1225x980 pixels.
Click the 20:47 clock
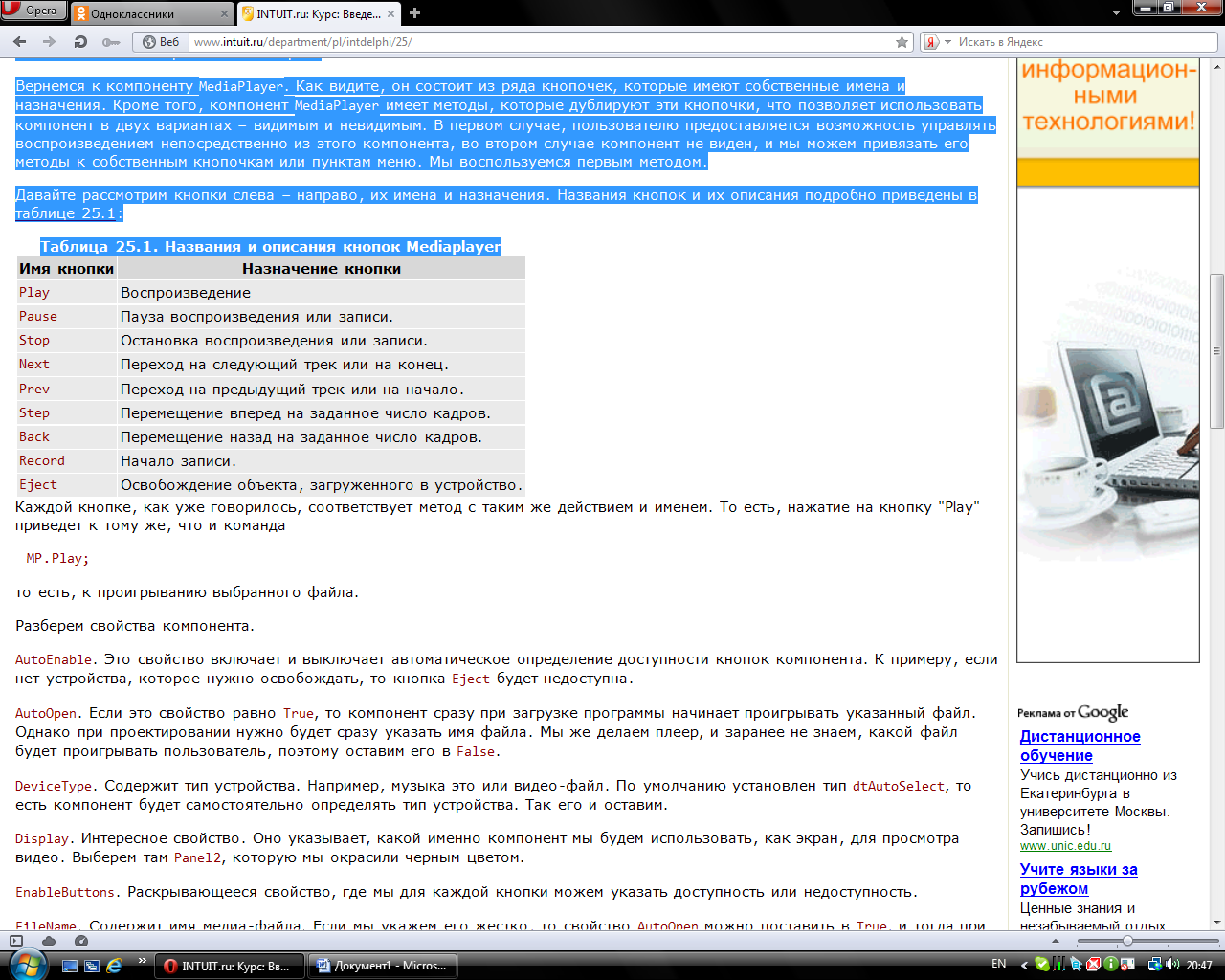coord(1199,966)
